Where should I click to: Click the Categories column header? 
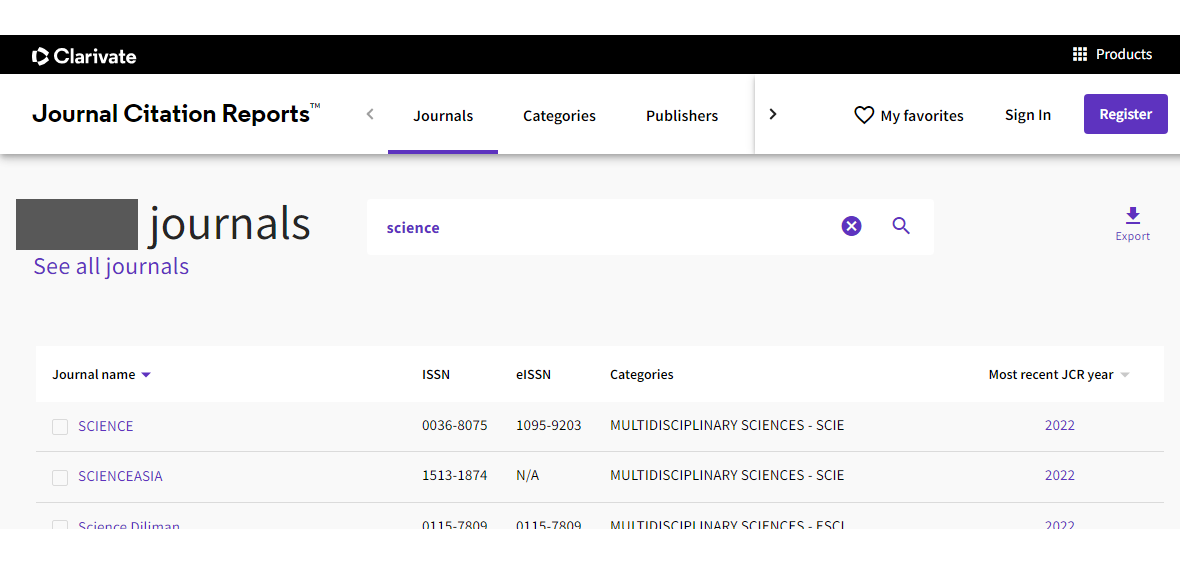pyautogui.click(x=642, y=375)
